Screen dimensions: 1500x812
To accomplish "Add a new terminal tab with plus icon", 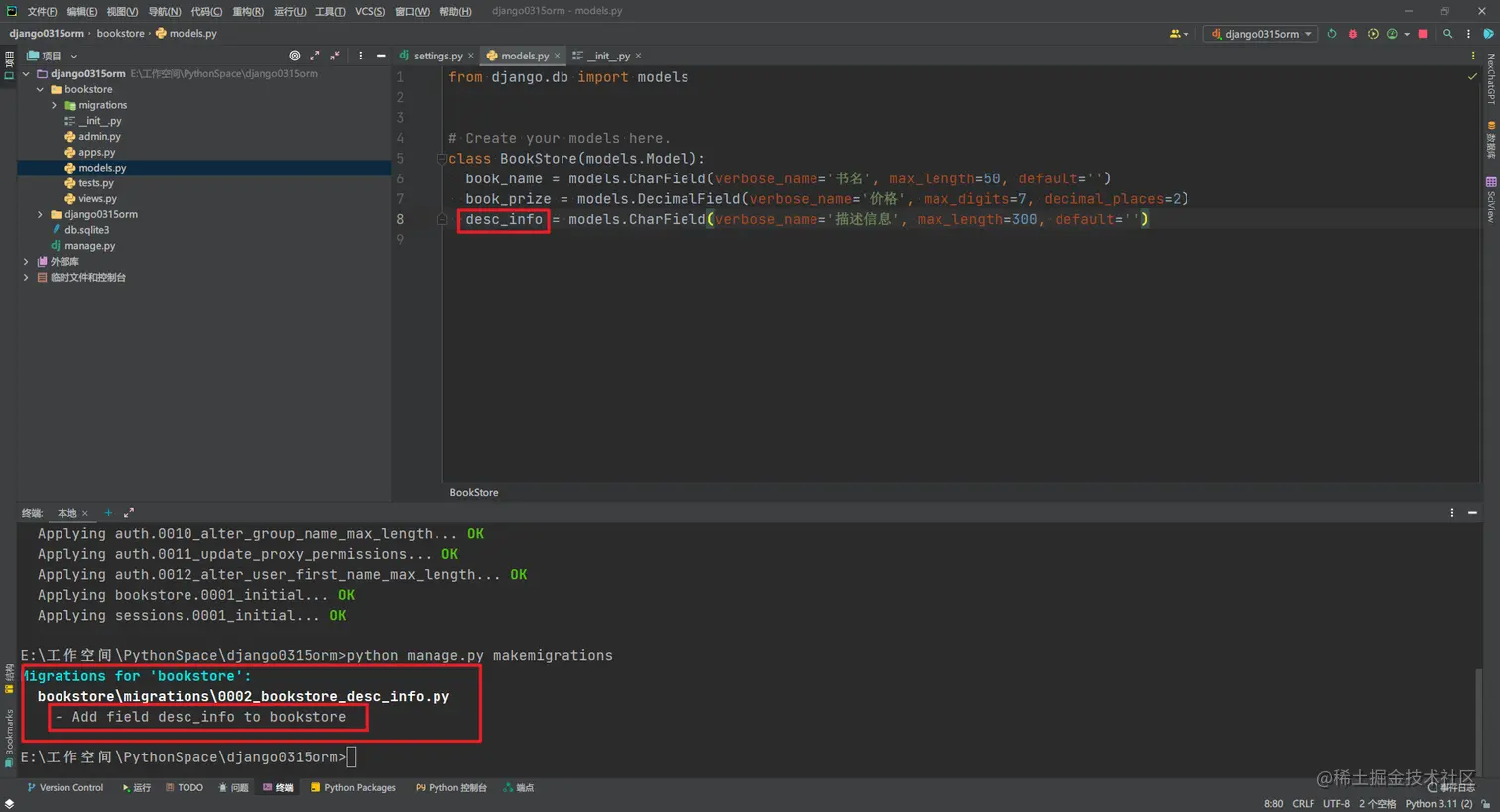I will pyautogui.click(x=108, y=513).
